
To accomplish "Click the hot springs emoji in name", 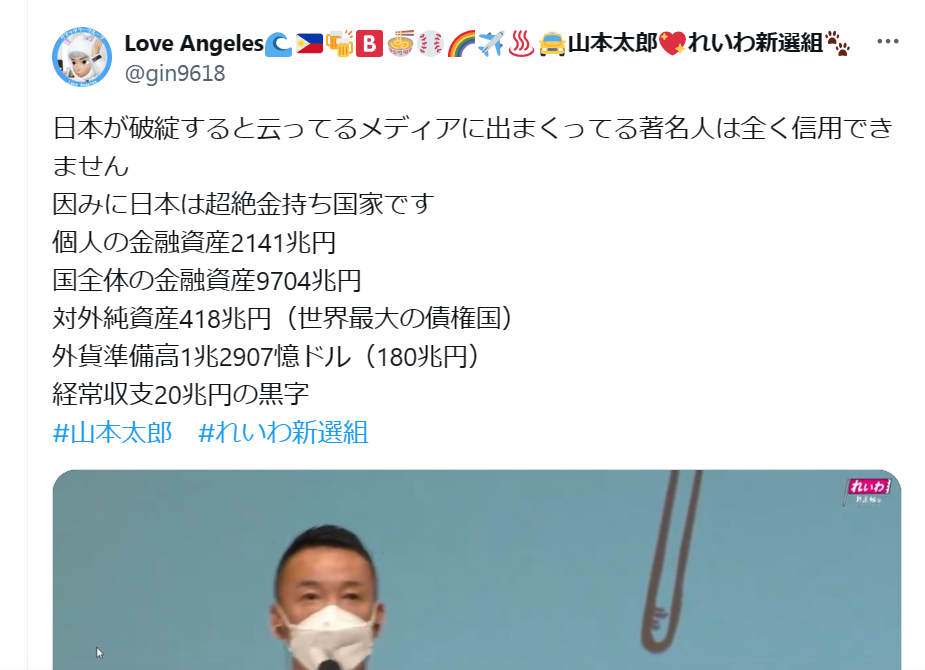I will (521, 44).
